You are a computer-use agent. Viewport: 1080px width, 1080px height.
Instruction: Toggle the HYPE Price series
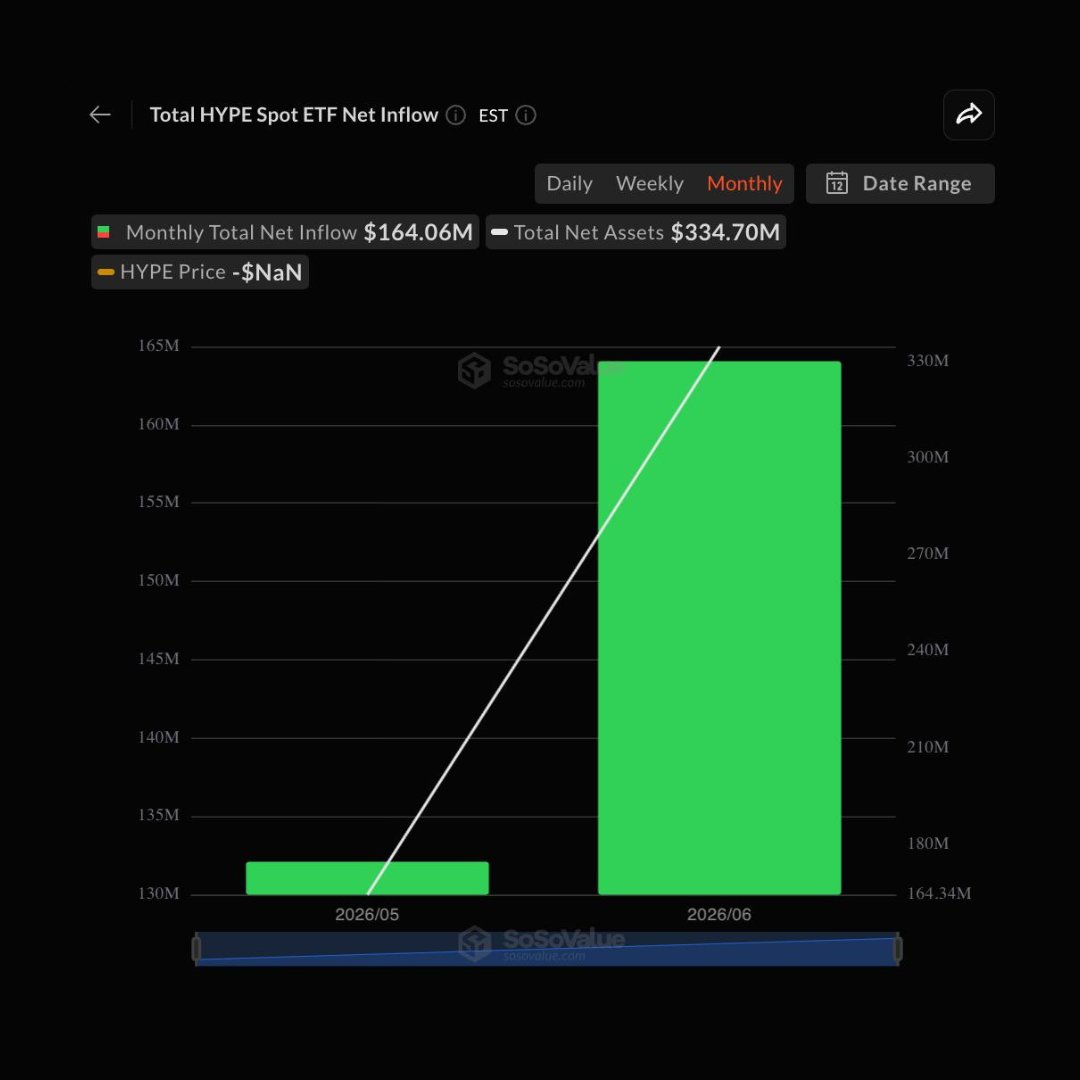click(200, 272)
